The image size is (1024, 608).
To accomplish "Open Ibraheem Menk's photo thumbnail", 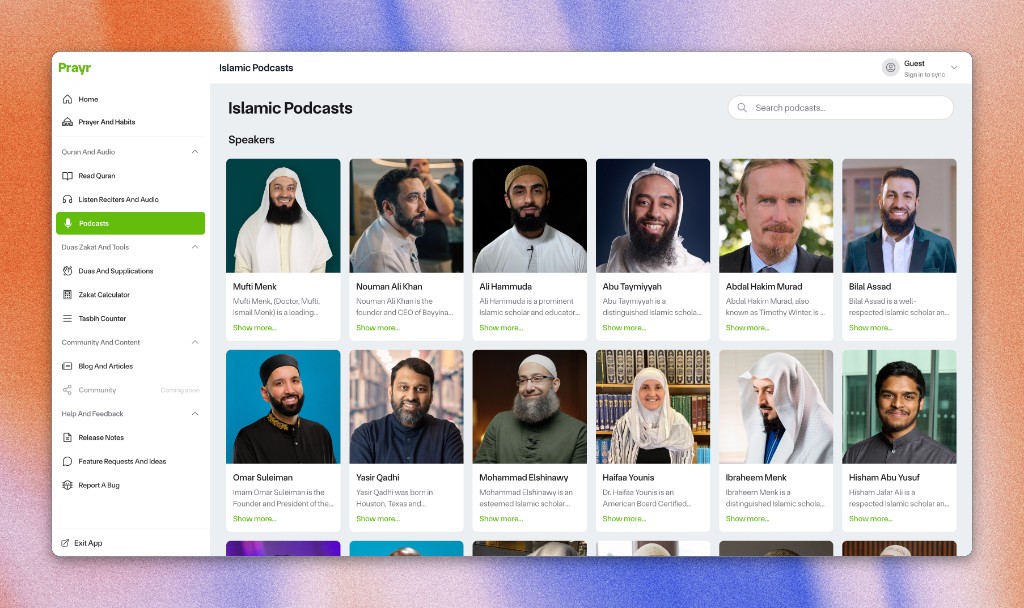I will point(776,407).
